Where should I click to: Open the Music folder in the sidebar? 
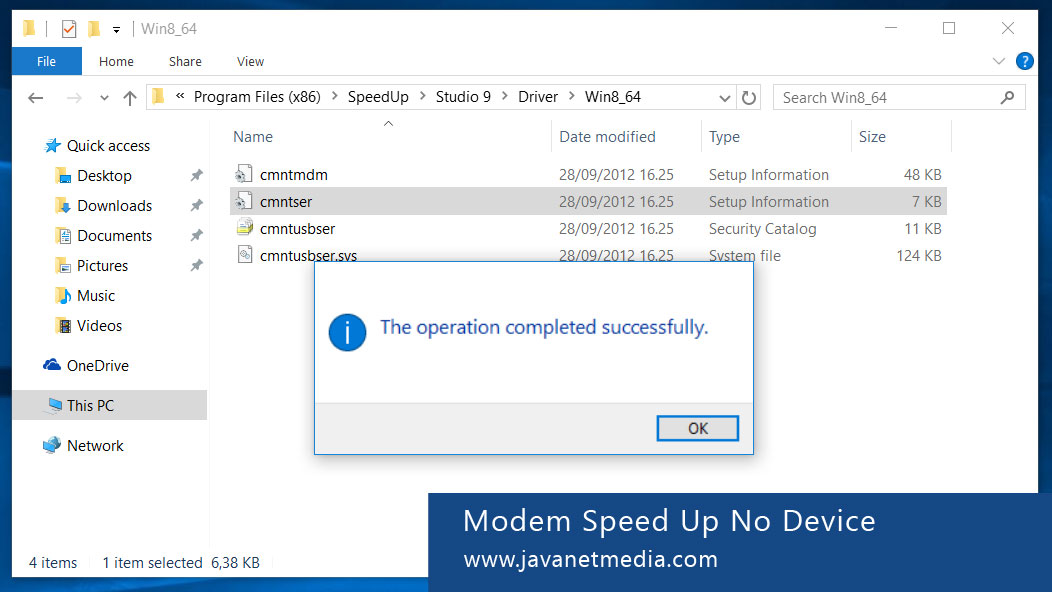tap(96, 295)
